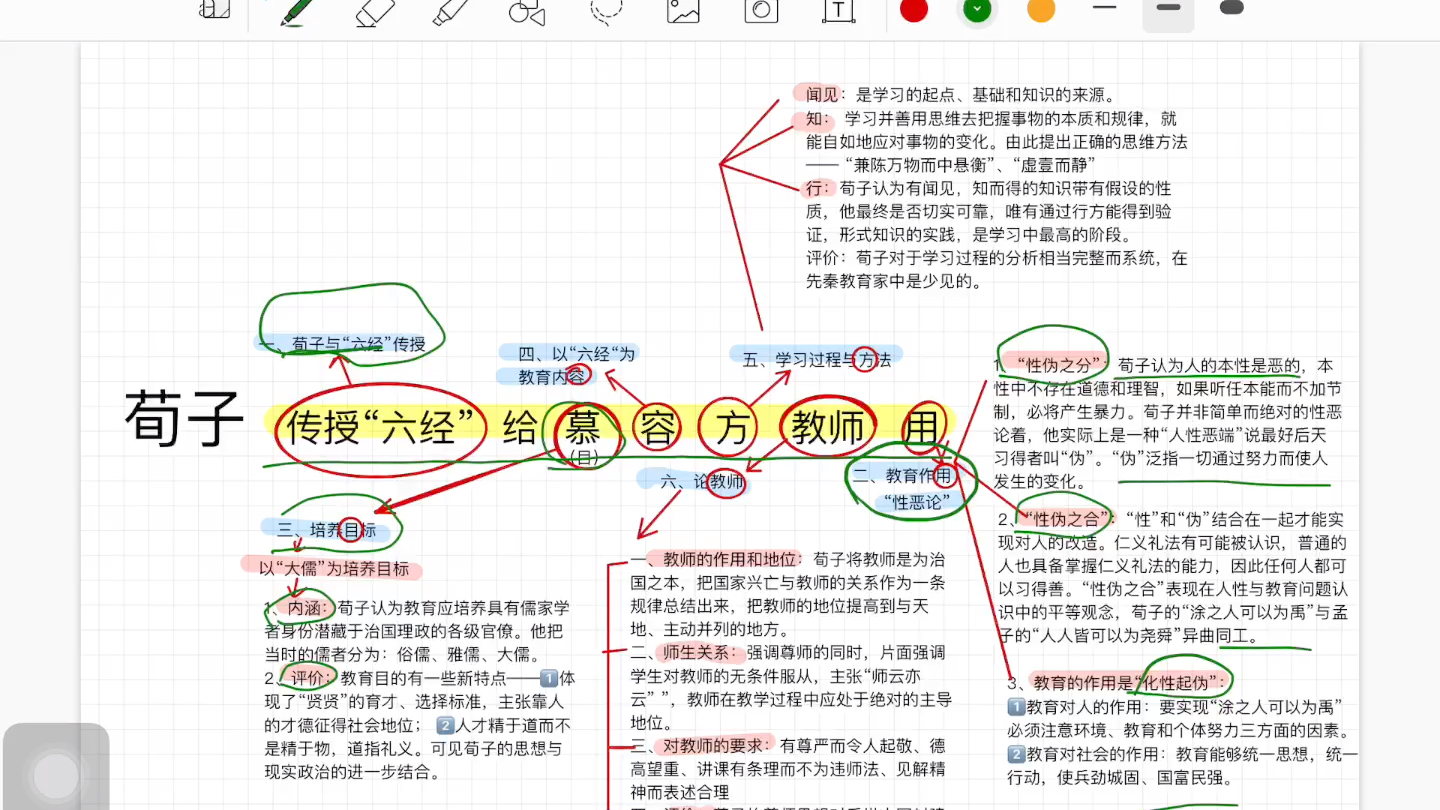Click the large title "荀子"
Viewport: 1440px width, 810px height.
coord(185,418)
